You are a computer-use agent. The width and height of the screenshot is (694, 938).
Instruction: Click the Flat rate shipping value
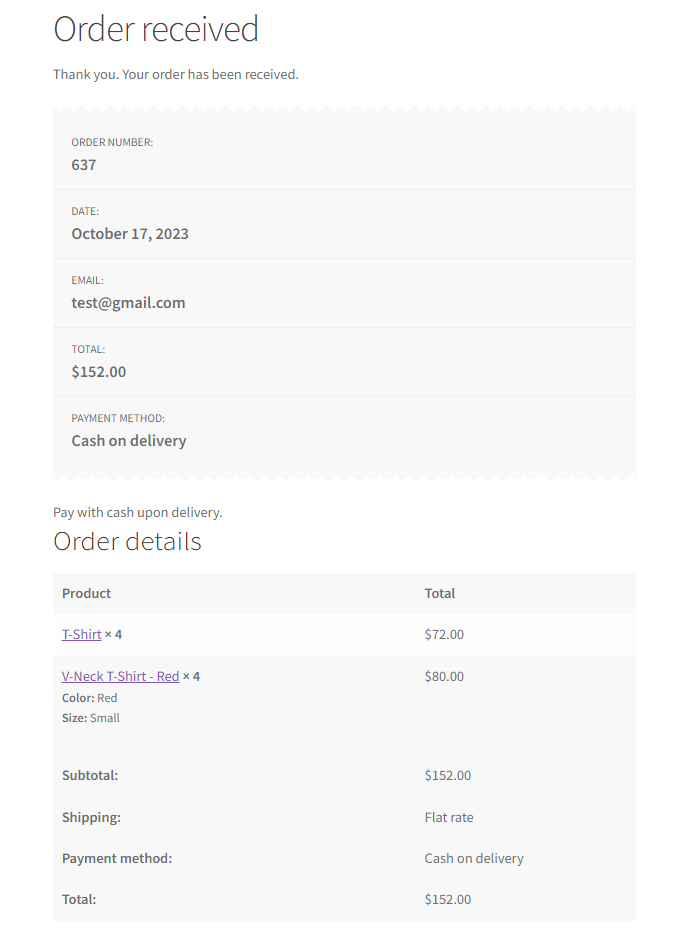tap(449, 817)
